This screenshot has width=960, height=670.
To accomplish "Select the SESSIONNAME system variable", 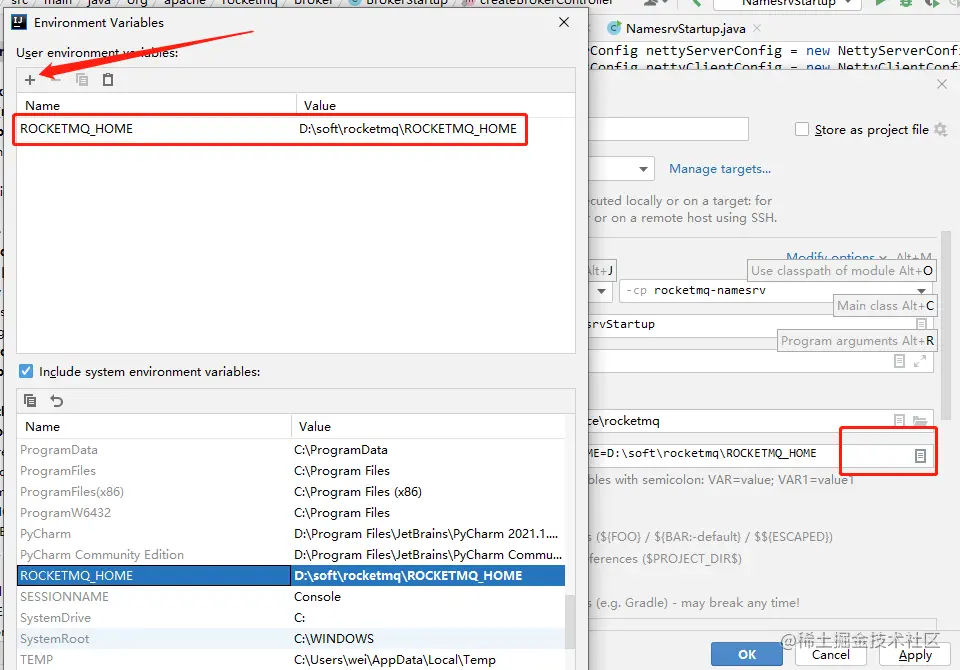I will pos(291,597).
